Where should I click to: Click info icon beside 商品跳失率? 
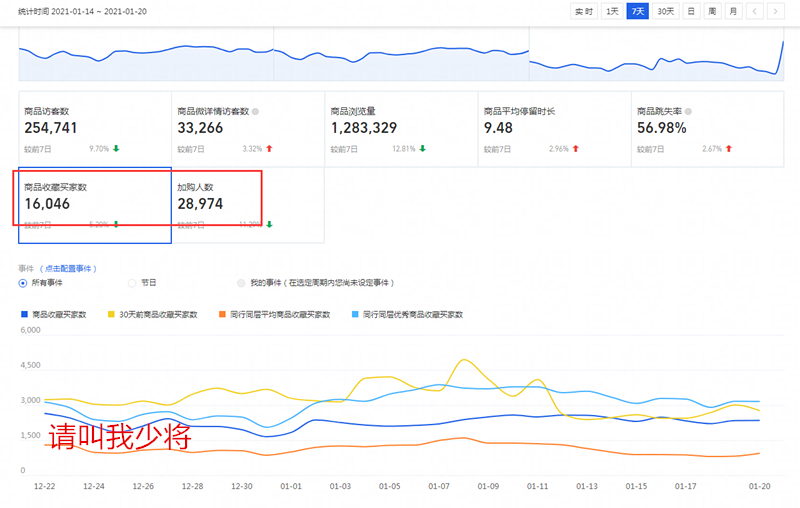click(688, 111)
